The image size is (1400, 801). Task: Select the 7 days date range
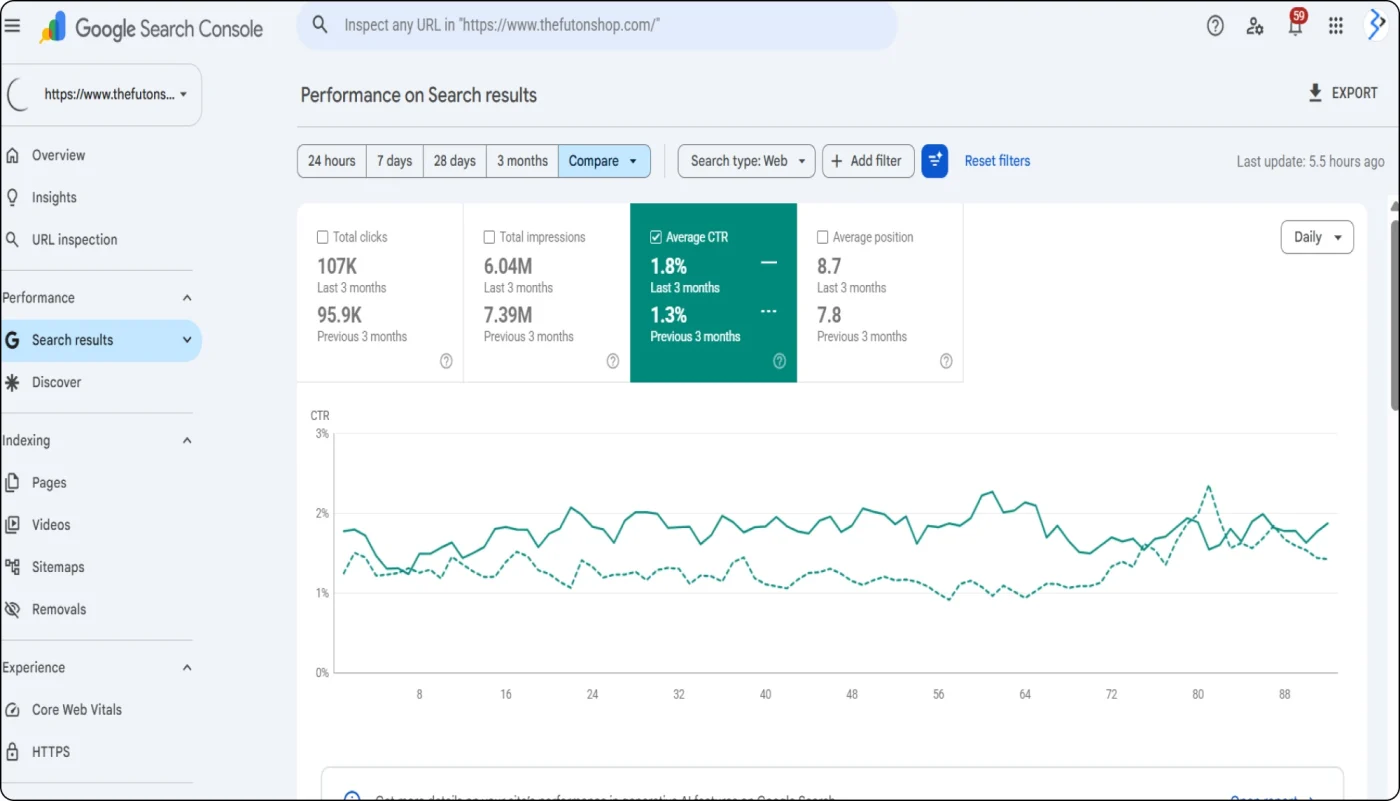coord(394,161)
